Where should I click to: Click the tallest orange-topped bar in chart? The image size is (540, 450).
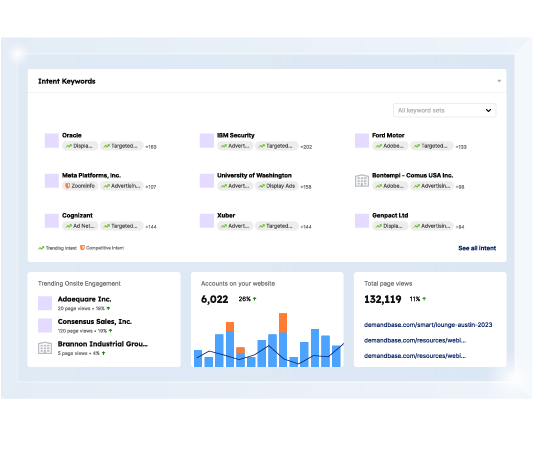(x=283, y=340)
